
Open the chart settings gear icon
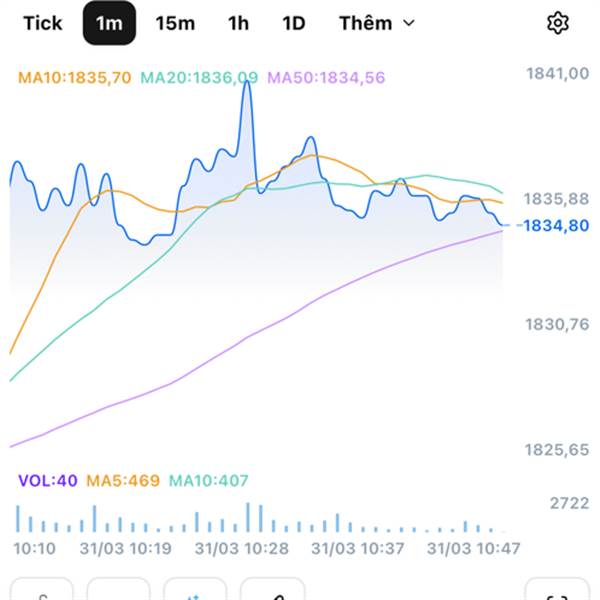click(557, 23)
